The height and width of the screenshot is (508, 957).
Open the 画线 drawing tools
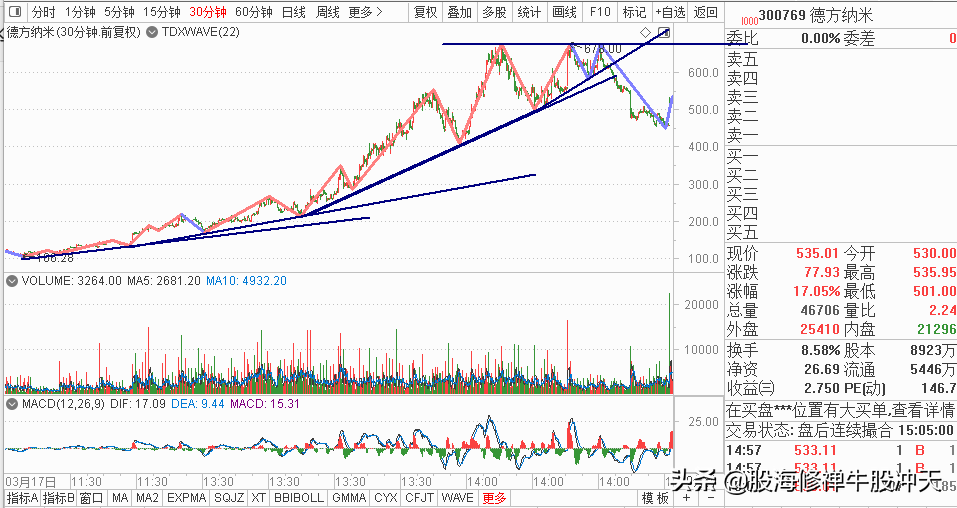[x=564, y=12]
